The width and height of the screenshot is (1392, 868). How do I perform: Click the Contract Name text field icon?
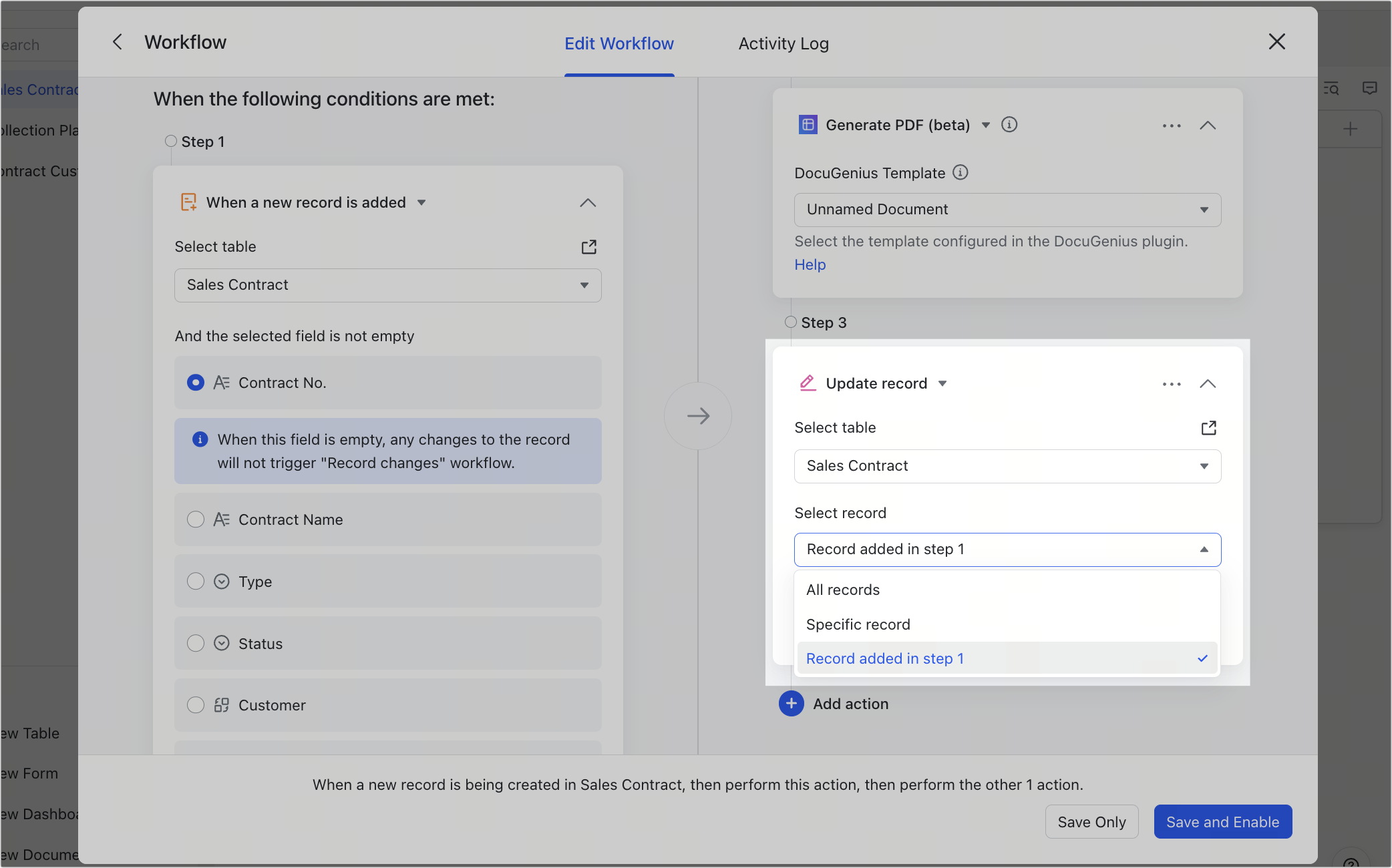221,519
